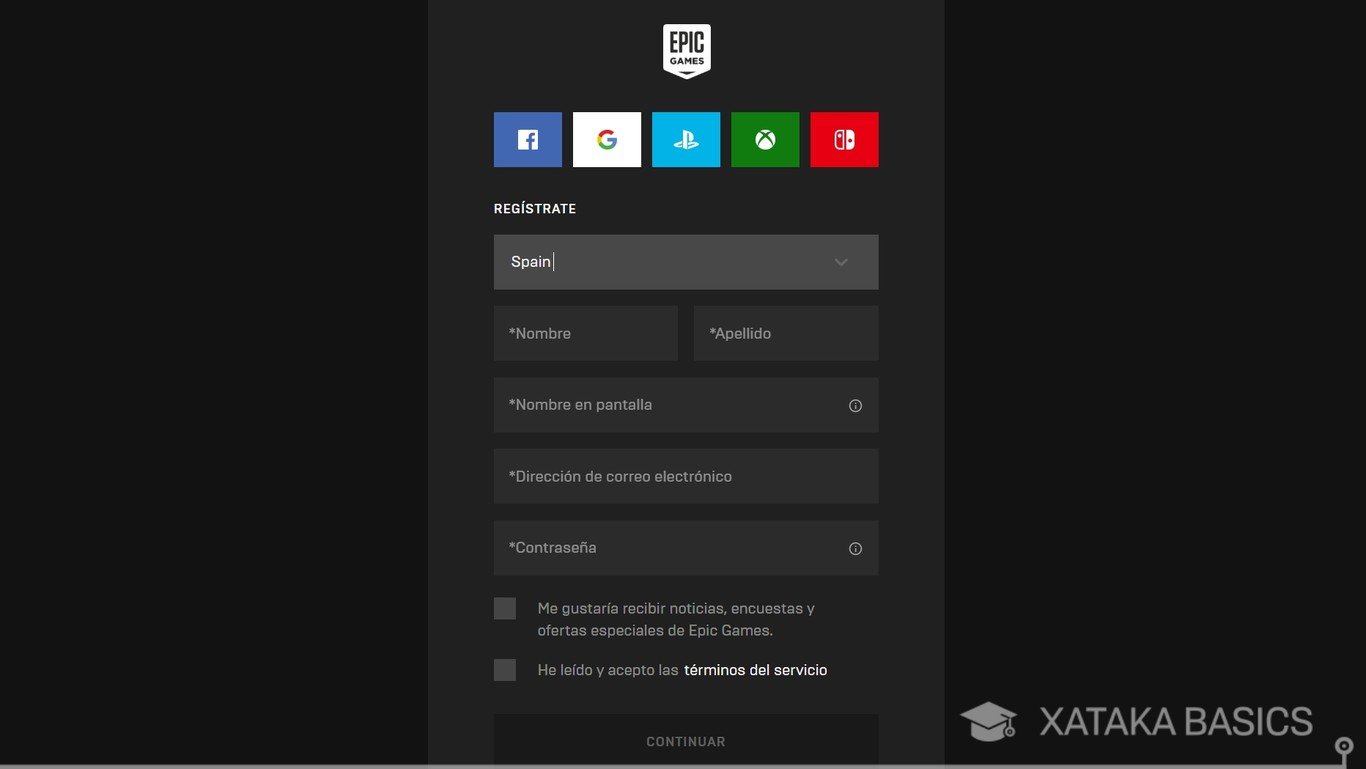
Task: Click the 'He leído y acepto las' label
Action: click(x=608, y=670)
